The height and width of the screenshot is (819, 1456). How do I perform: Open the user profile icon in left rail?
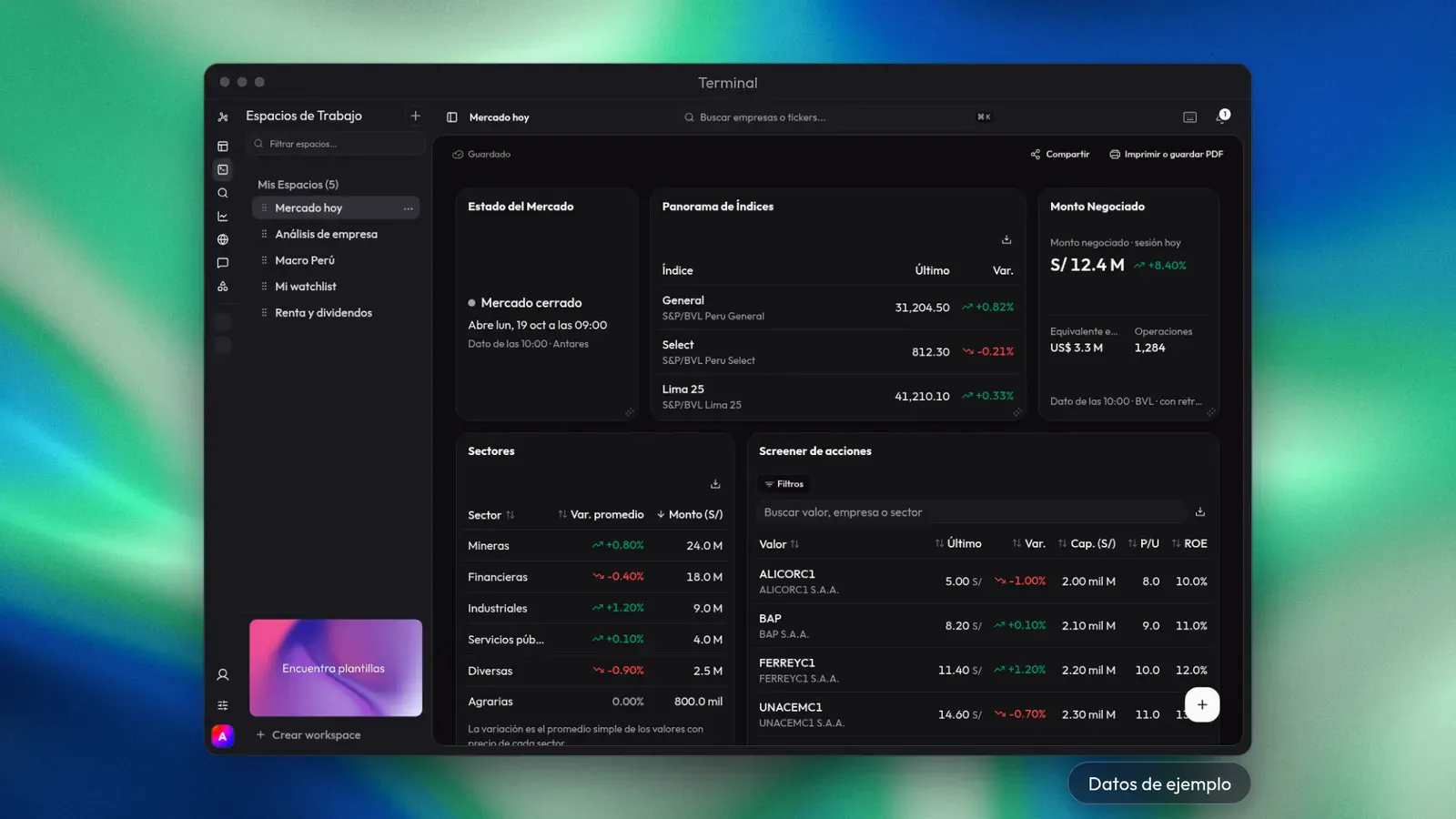(223, 675)
